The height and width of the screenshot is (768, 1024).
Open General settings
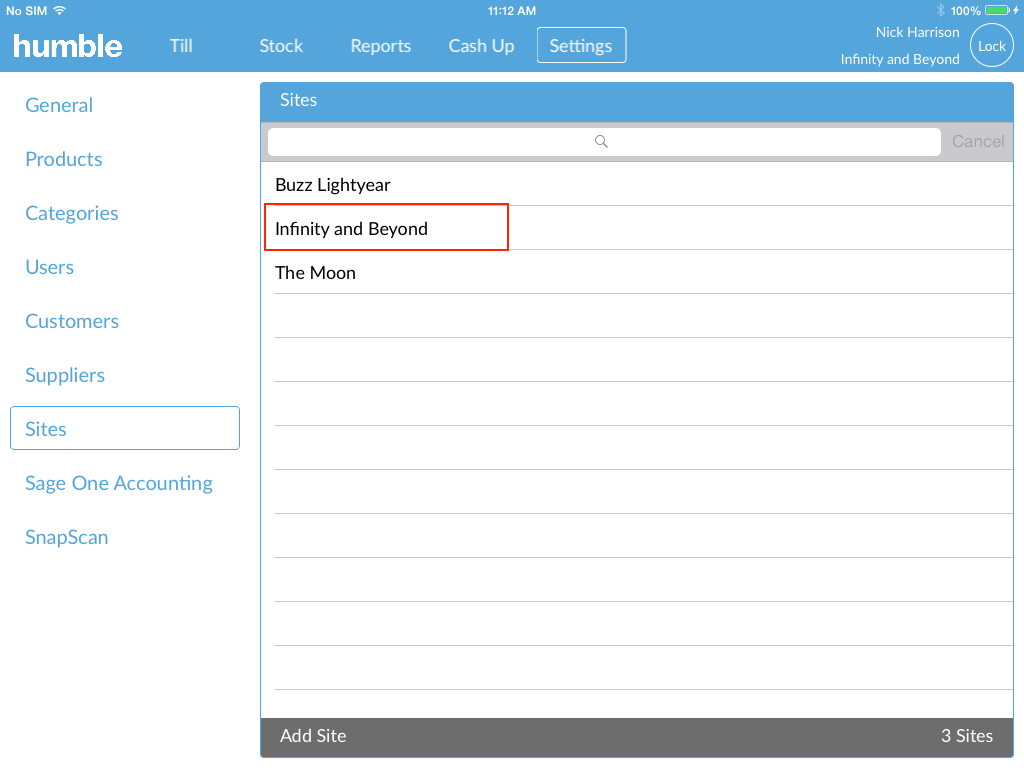[x=59, y=105]
